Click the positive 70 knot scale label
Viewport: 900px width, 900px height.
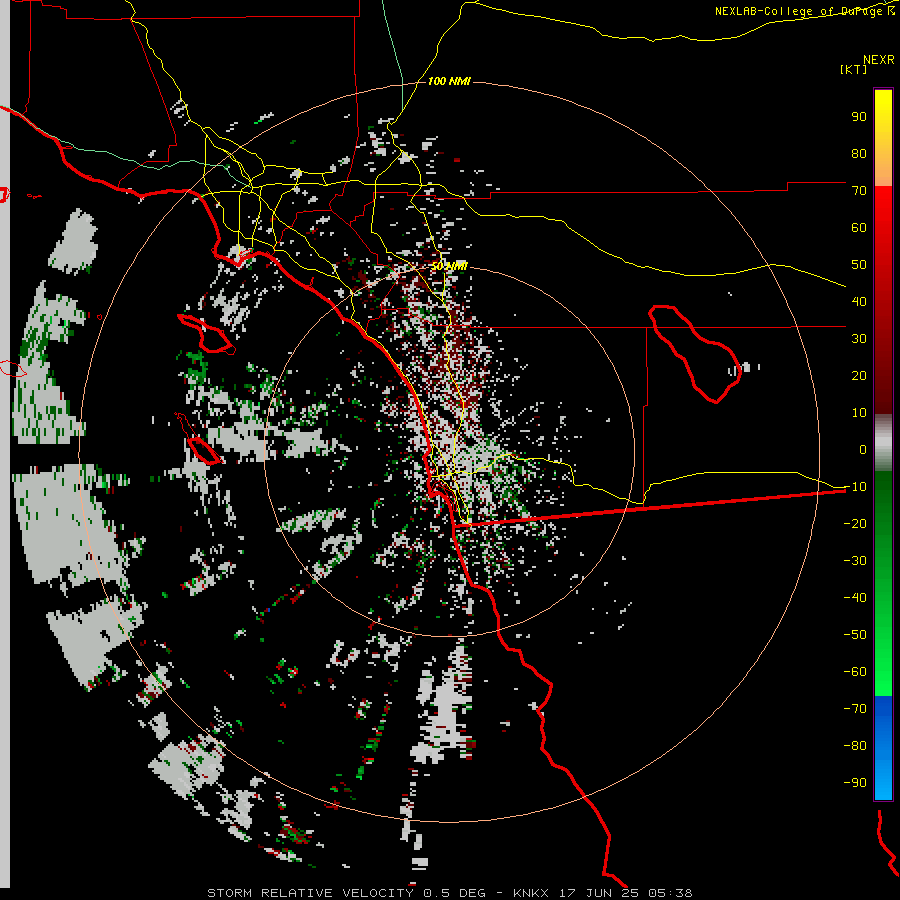pos(859,191)
